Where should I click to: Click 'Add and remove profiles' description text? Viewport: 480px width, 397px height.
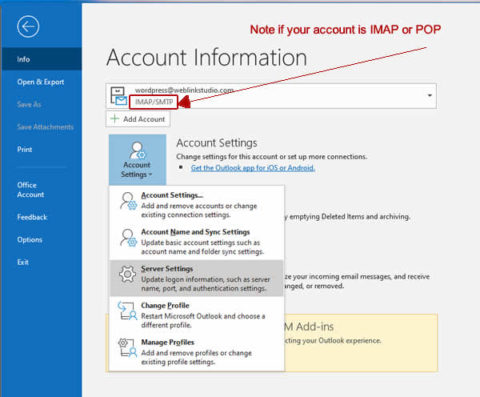196,357
